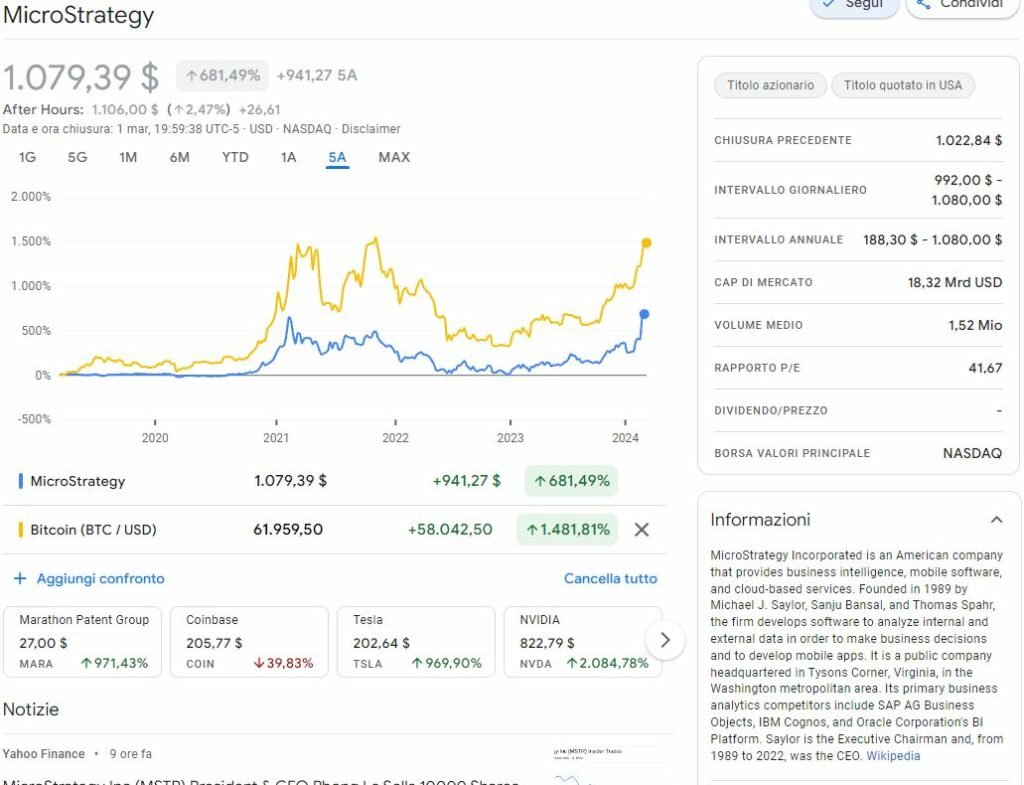Screen dimensions: 1024x785
Task: Click the yellow Bitcoin endpoint on chart
Action: pyautogui.click(x=647, y=243)
